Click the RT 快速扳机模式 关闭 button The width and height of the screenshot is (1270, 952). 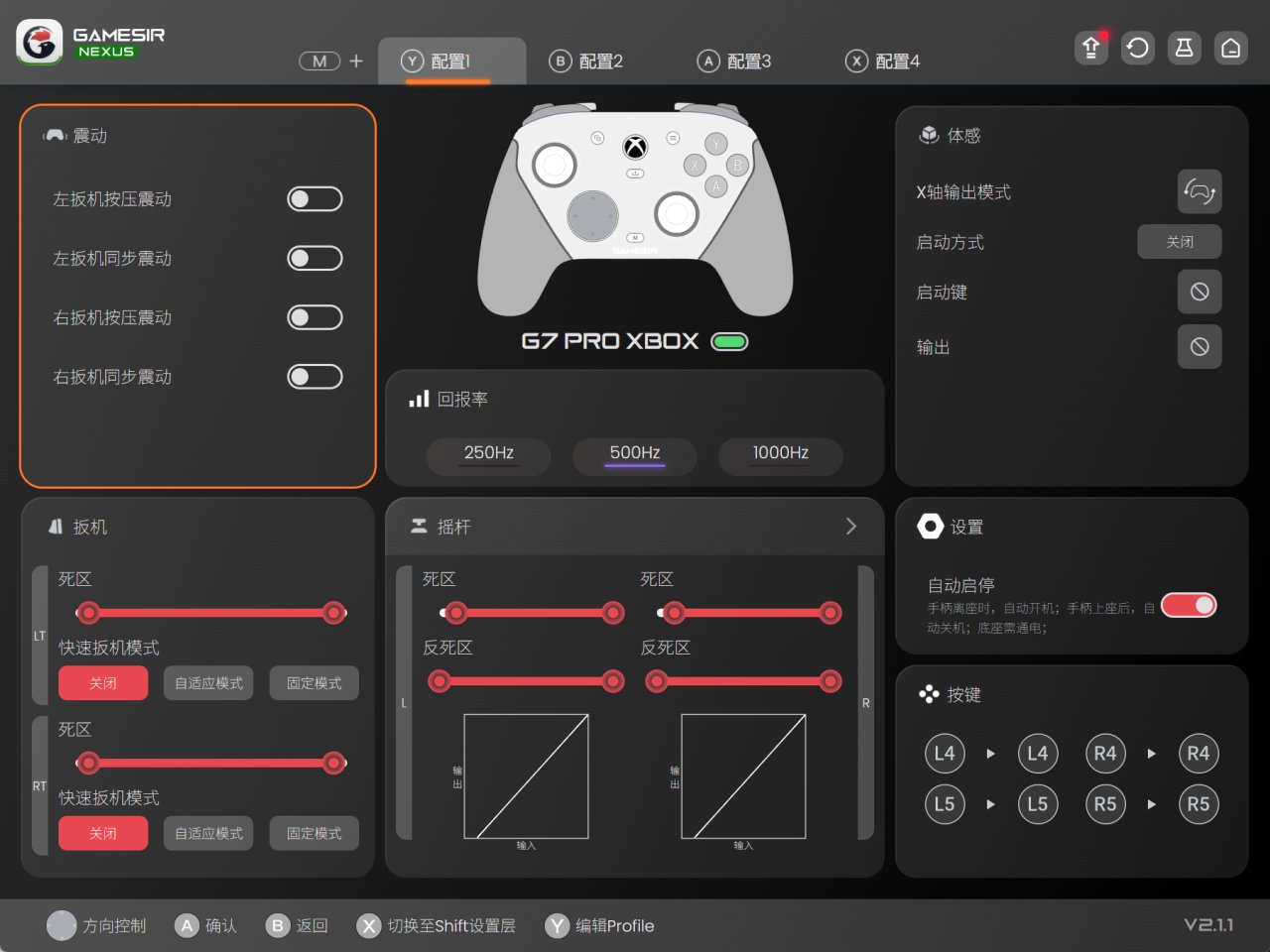103,834
